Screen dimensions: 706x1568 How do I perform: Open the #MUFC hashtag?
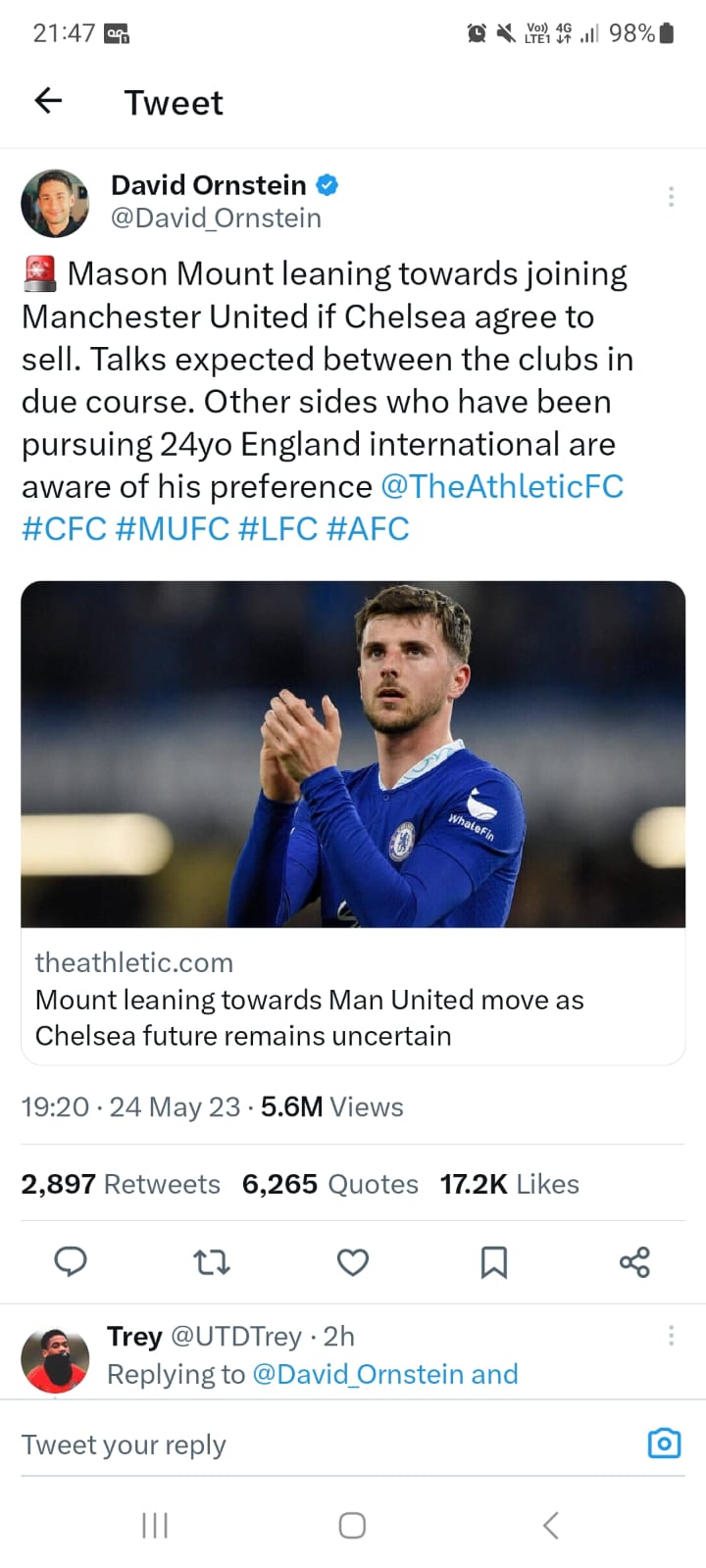[x=172, y=528]
